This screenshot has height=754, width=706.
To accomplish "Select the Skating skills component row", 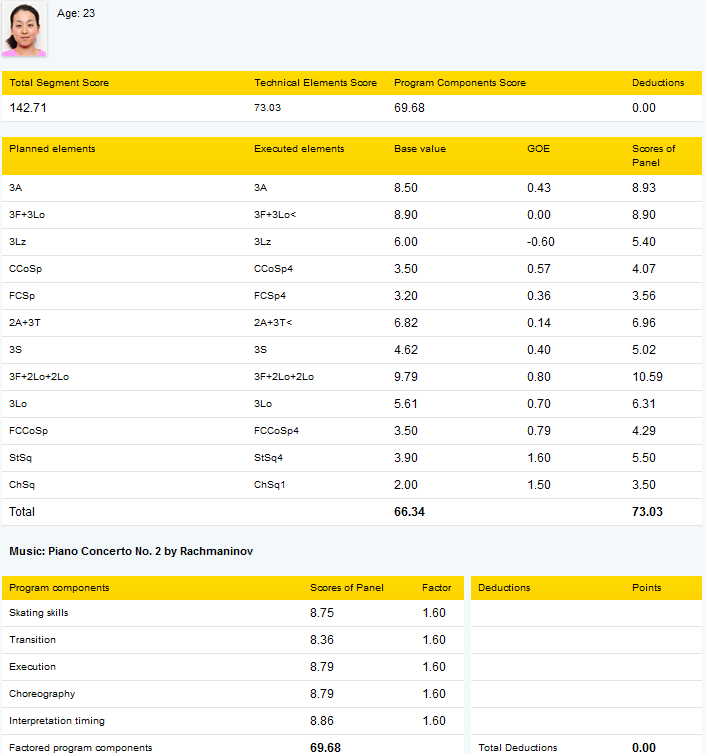I will click(233, 613).
